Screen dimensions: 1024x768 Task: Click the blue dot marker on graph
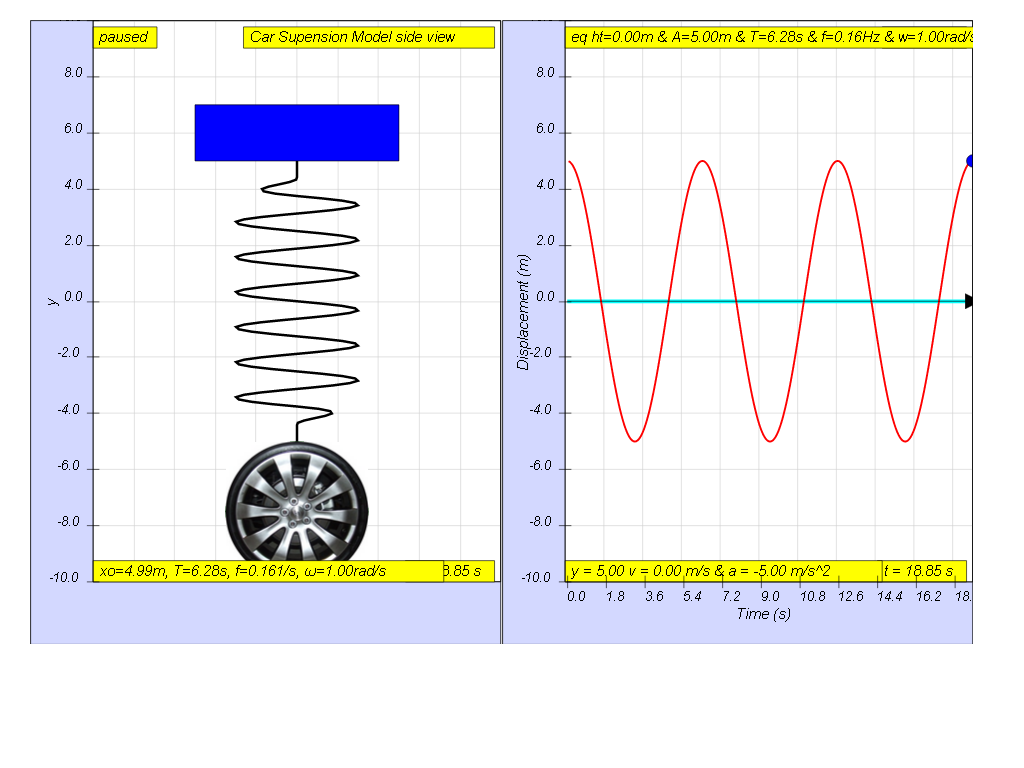[x=970, y=161]
